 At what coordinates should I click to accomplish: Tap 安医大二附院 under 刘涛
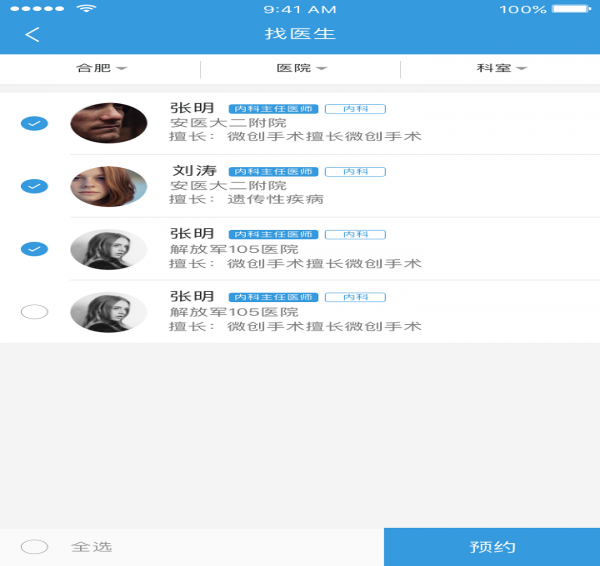coord(228,186)
